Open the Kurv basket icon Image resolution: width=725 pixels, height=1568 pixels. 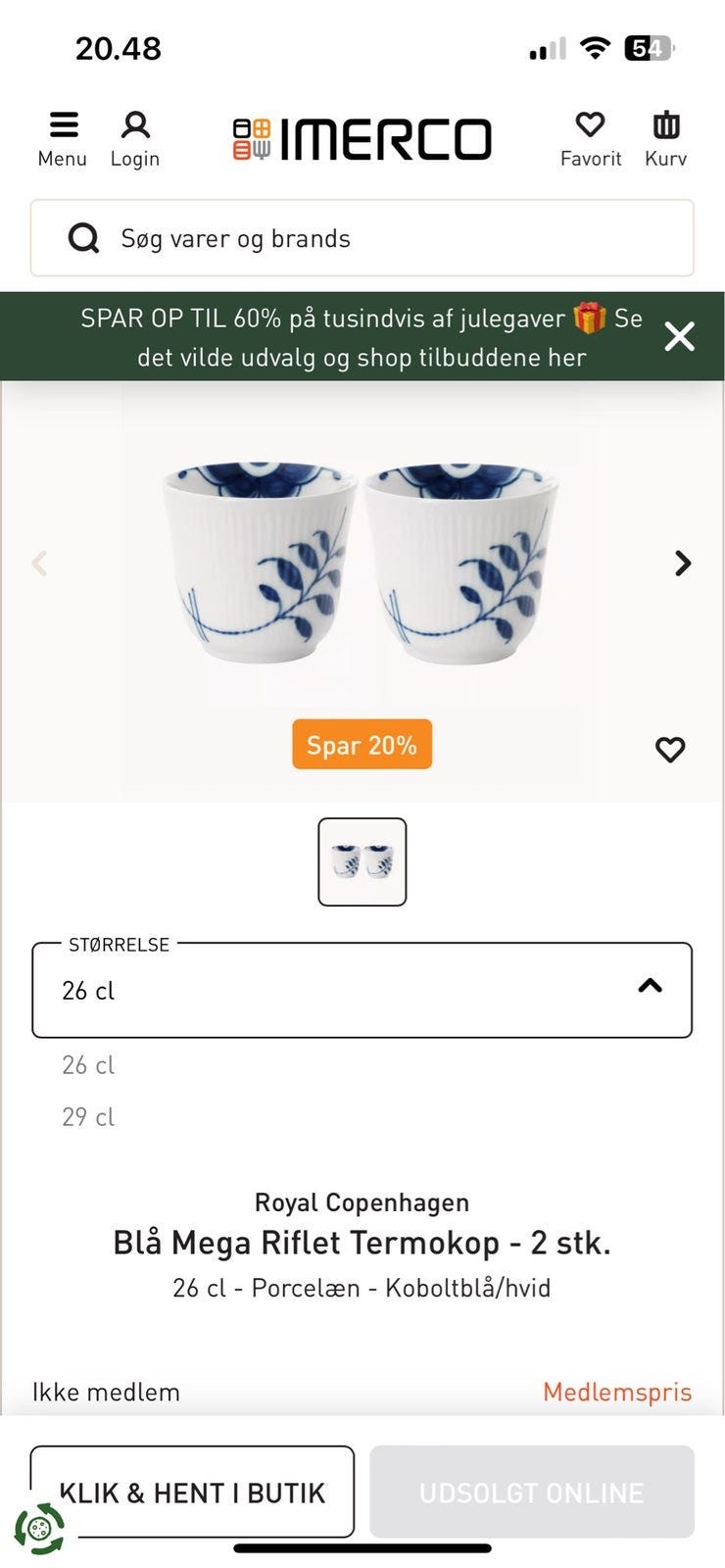(x=666, y=125)
